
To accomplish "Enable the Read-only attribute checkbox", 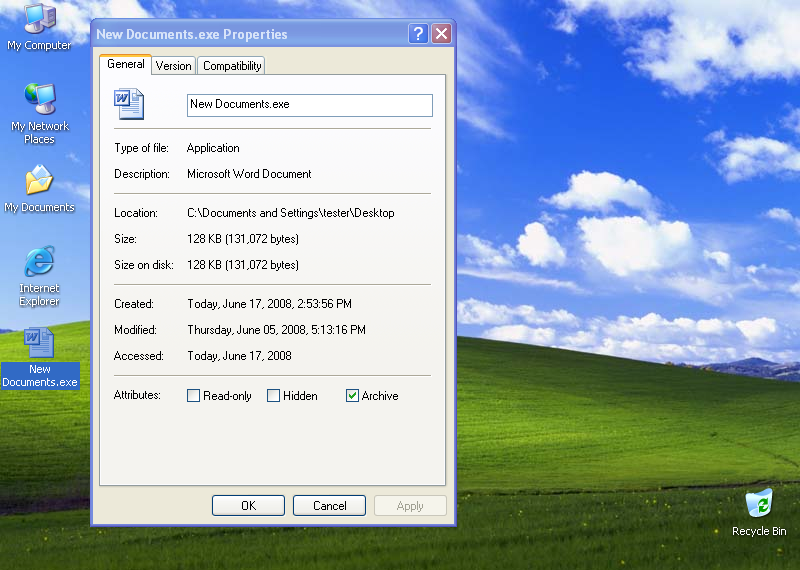I will pyautogui.click(x=194, y=396).
